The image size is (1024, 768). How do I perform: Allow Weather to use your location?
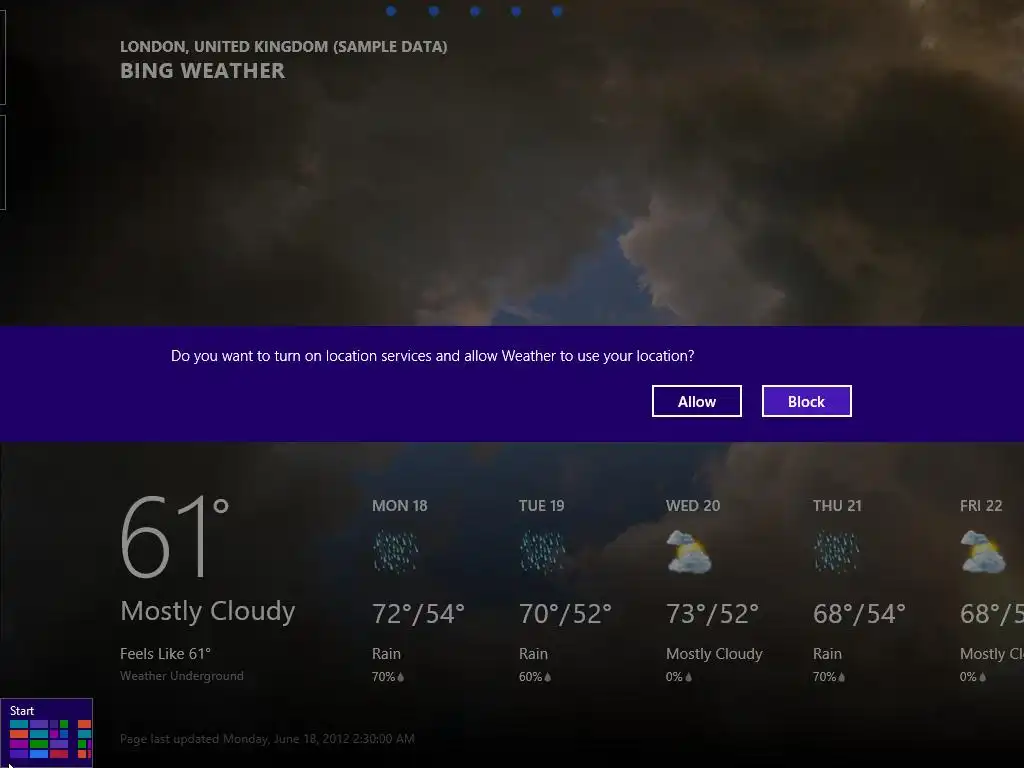pos(696,401)
